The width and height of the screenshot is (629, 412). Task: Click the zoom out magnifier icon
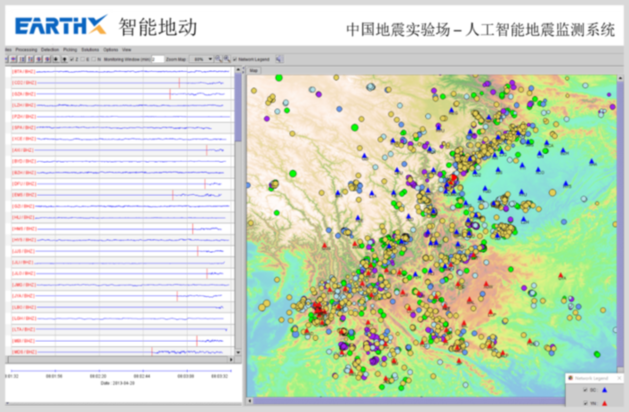click(x=227, y=59)
